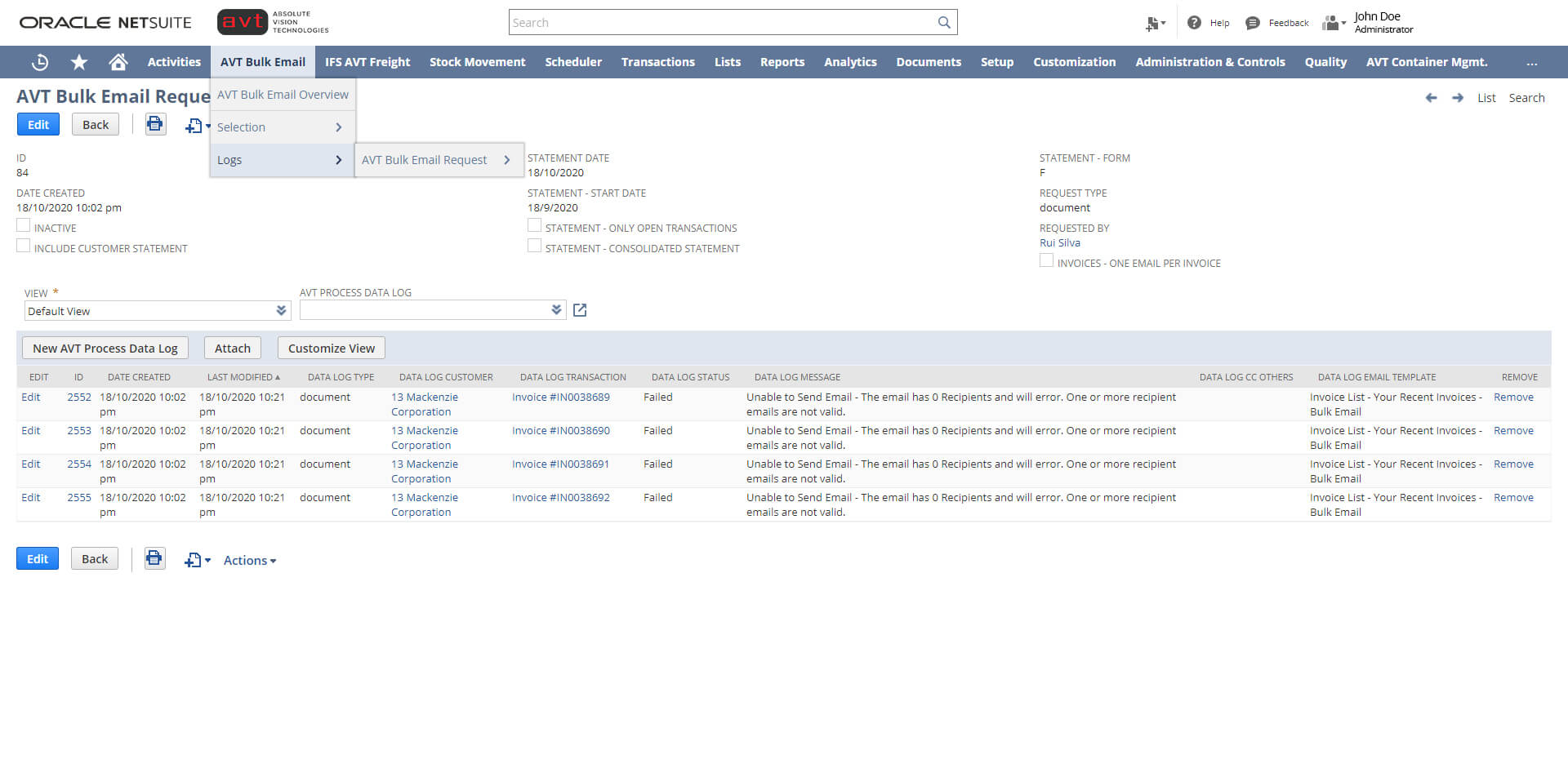The height and width of the screenshot is (764, 1568).
Task: Enable the INACTIVE checkbox
Action: point(23,224)
